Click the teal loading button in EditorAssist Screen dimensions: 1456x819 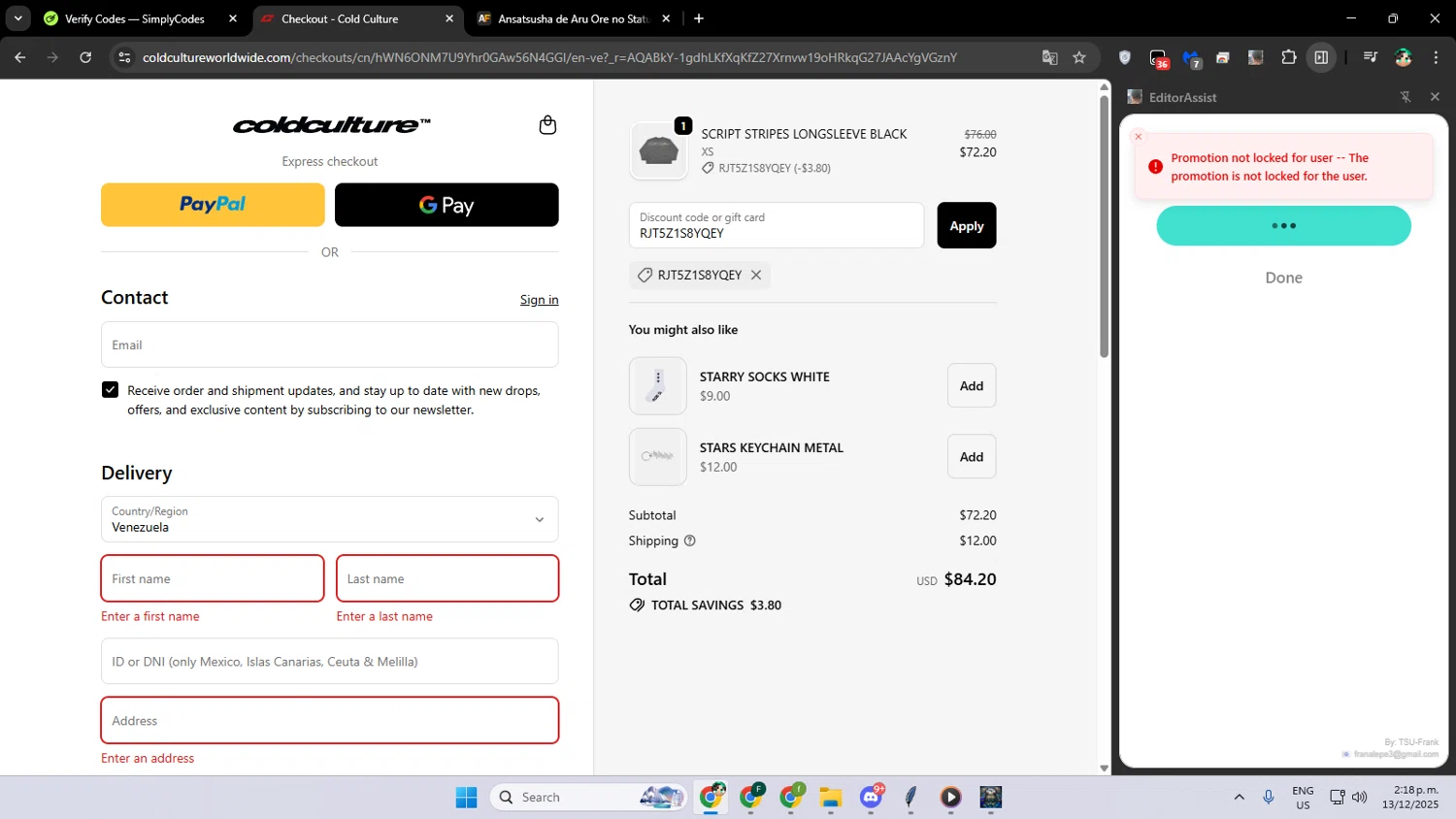coord(1283,225)
